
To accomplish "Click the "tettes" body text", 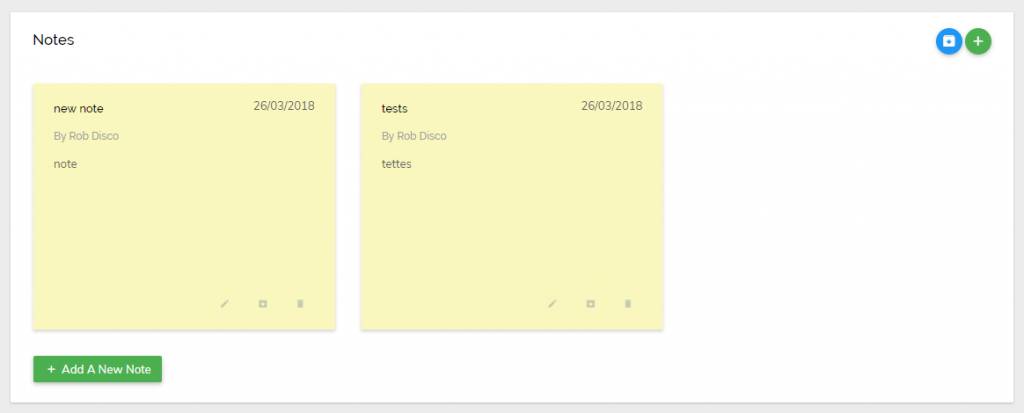I will (x=396, y=164).
